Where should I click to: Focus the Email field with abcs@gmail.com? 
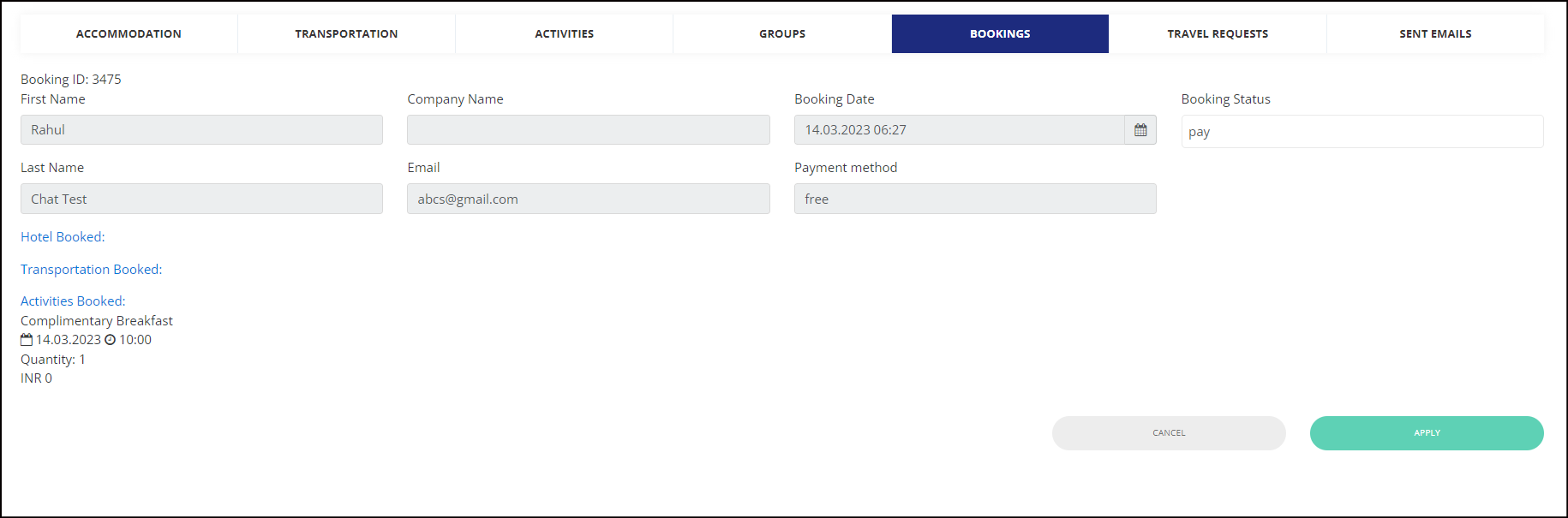tap(589, 199)
